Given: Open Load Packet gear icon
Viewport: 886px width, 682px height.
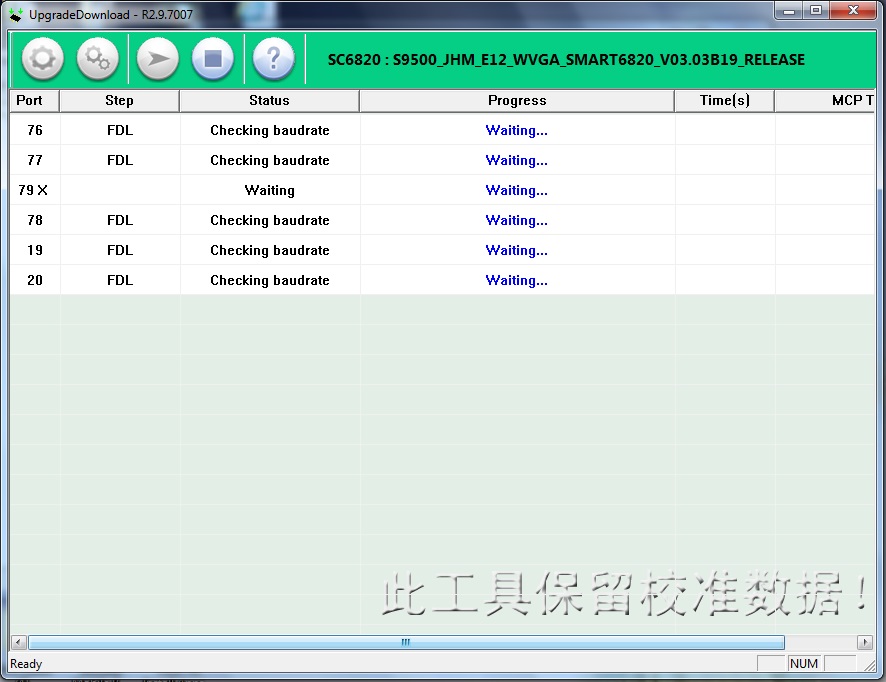Looking at the screenshot, I should point(43,59).
